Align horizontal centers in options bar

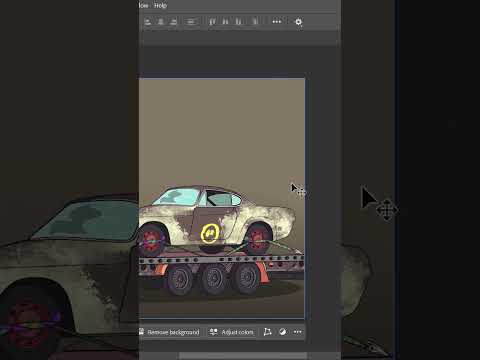tap(161, 22)
